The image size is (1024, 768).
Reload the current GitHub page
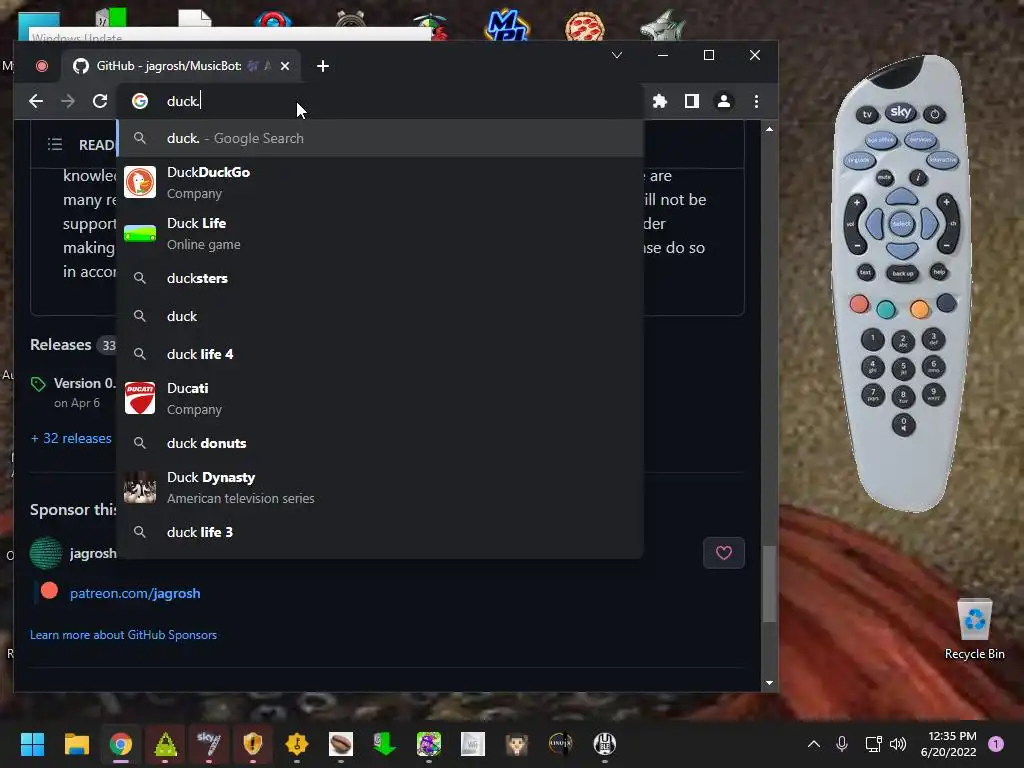click(x=100, y=101)
